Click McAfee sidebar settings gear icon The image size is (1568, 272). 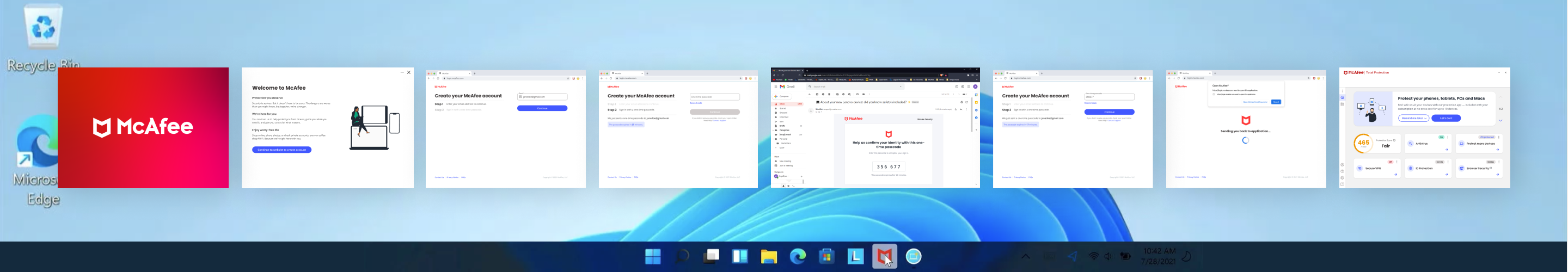[x=1342, y=178]
